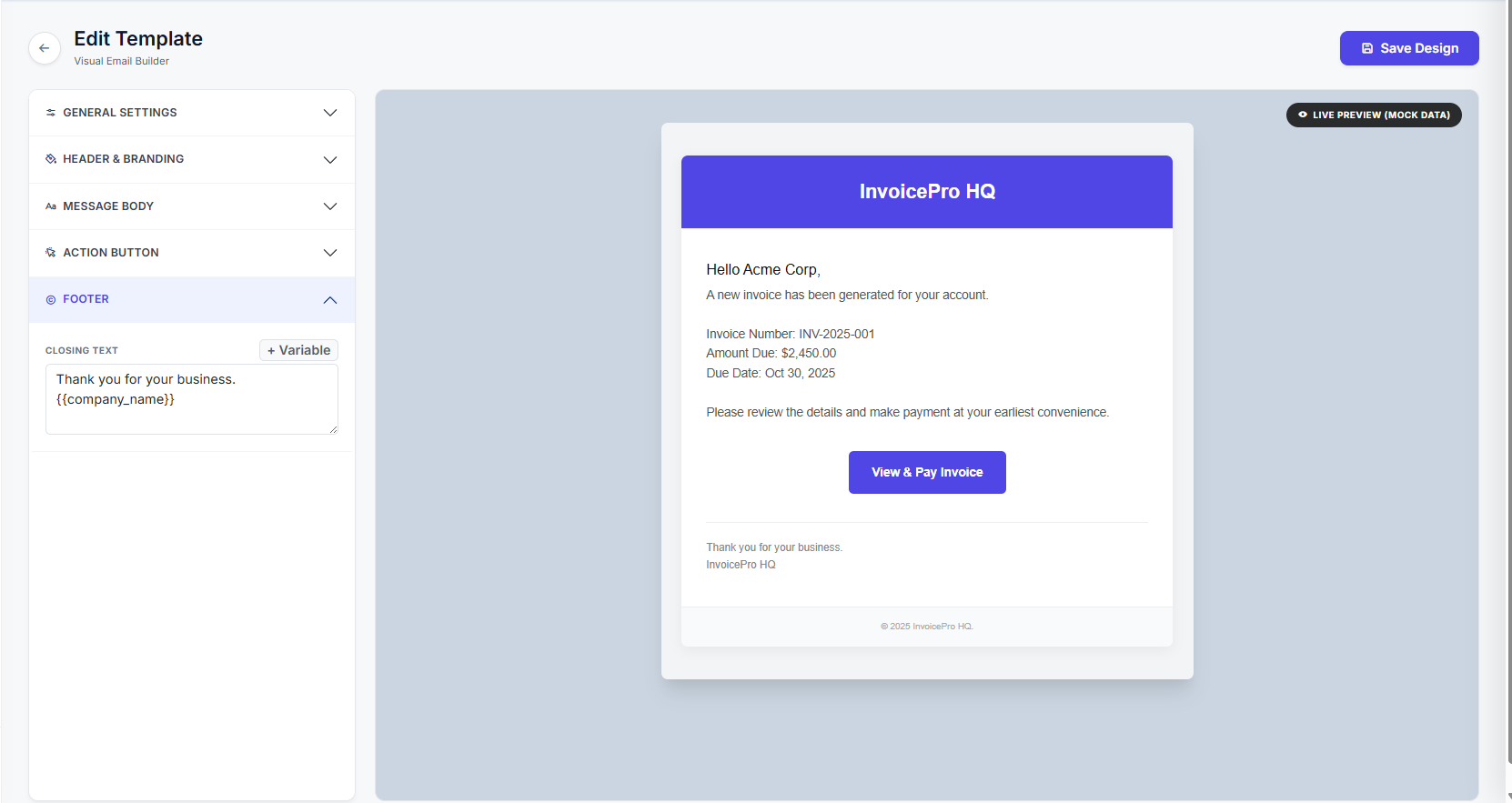
Task: Click inside the Closing Text textarea
Action: coord(191,398)
